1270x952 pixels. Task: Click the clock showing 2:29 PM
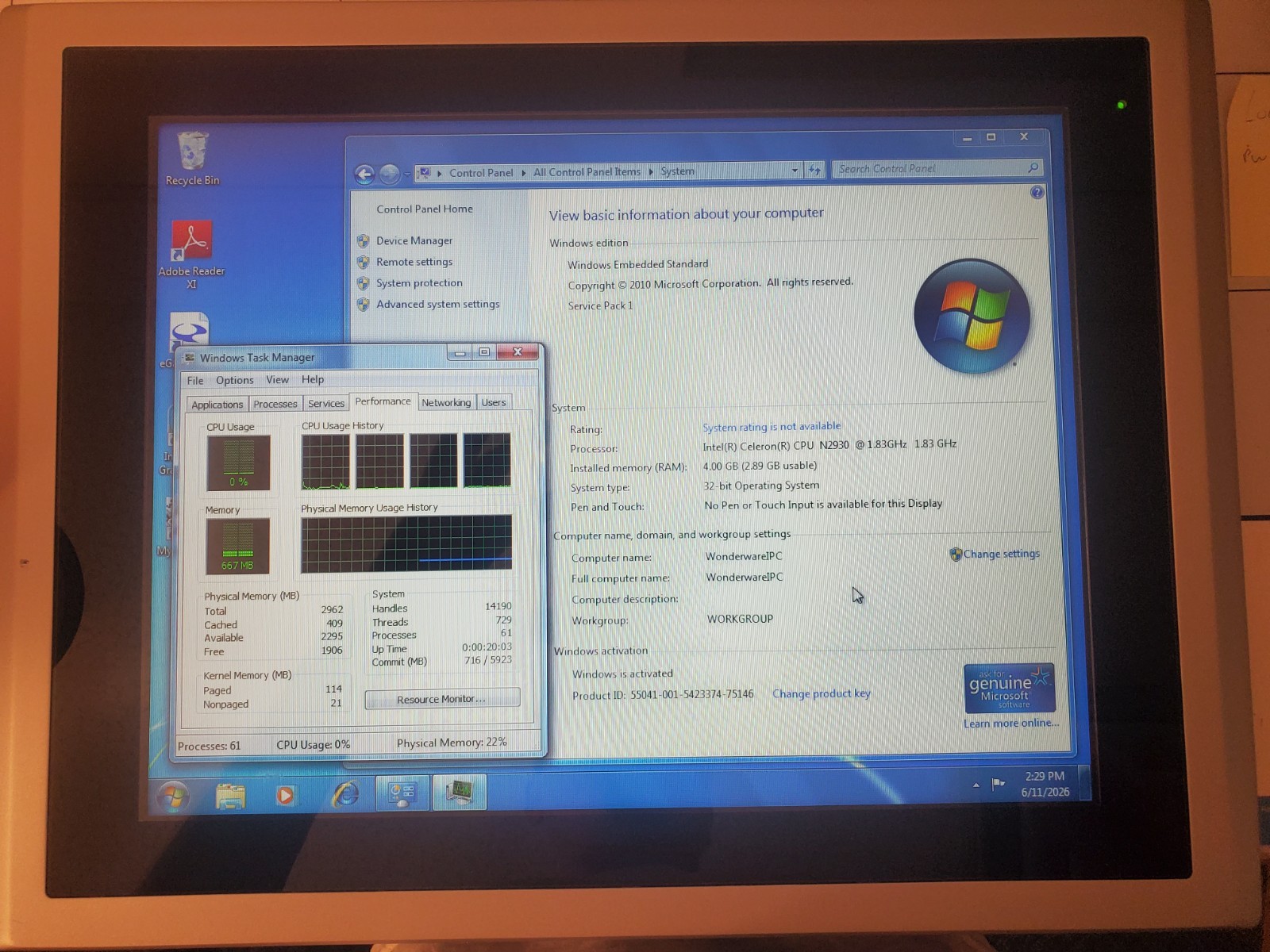1045,784
